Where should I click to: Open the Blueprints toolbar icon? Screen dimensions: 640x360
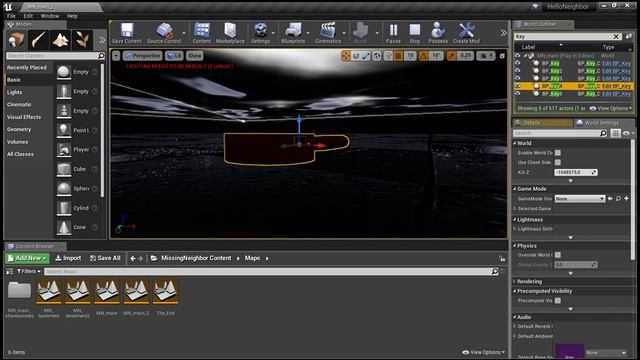coord(293,33)
